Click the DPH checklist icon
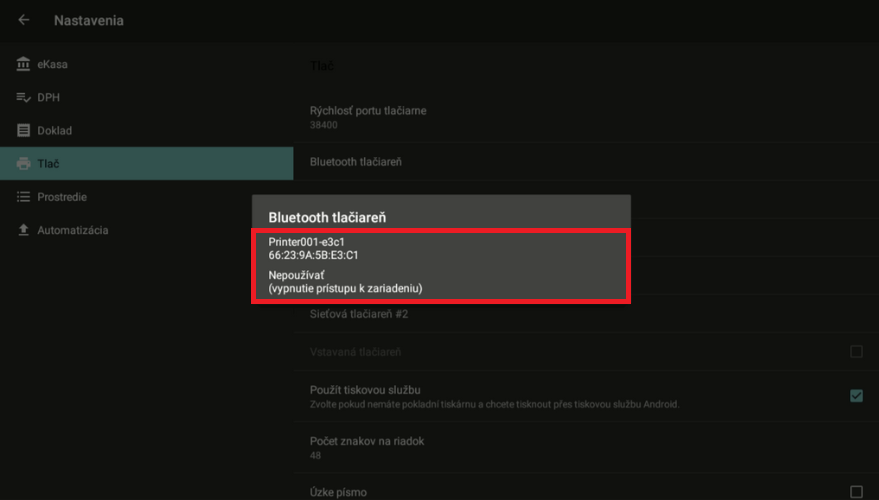 [x=24, y=98]
